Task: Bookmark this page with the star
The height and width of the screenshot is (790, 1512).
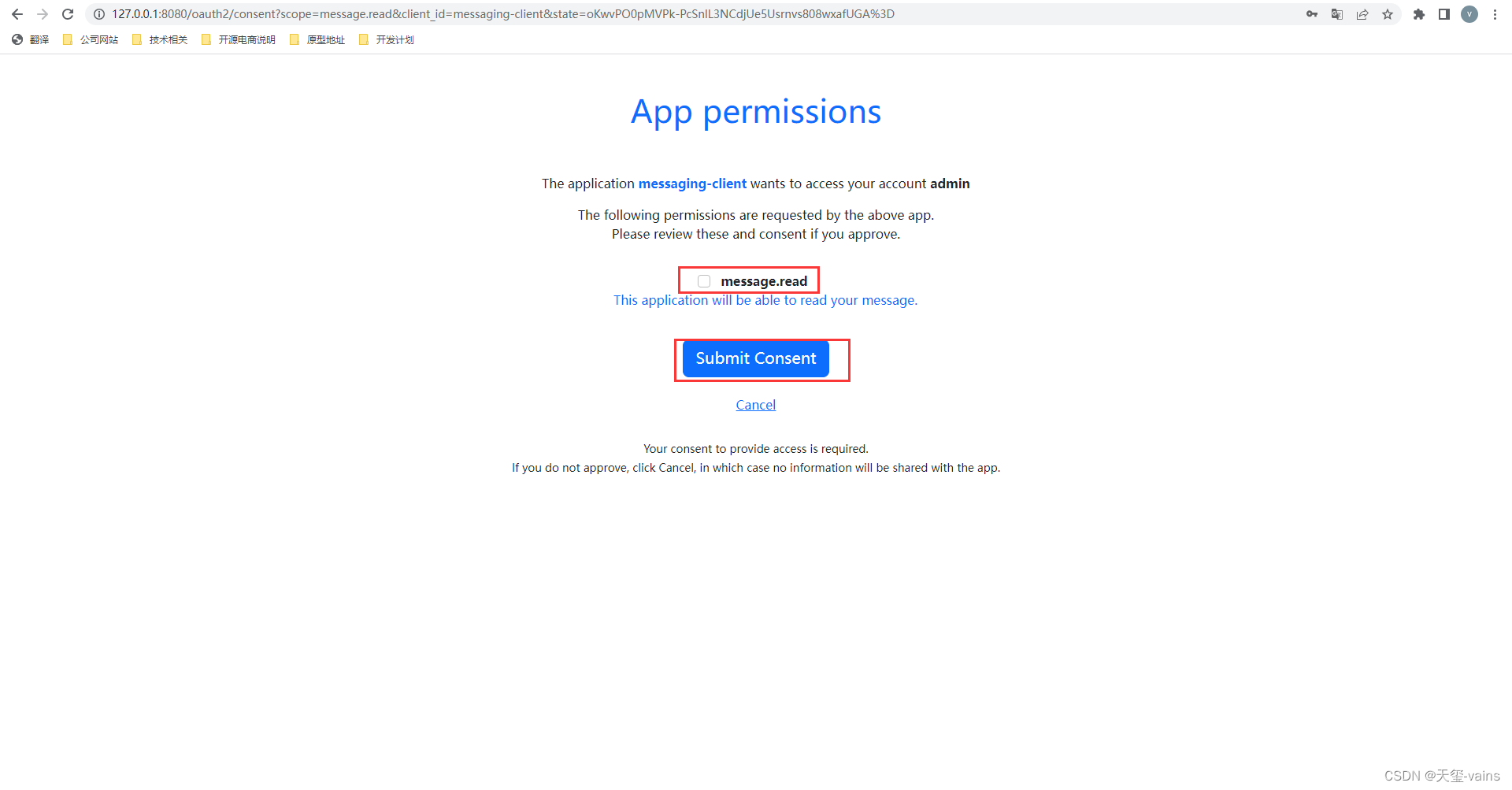Action: pos(1388,14)
